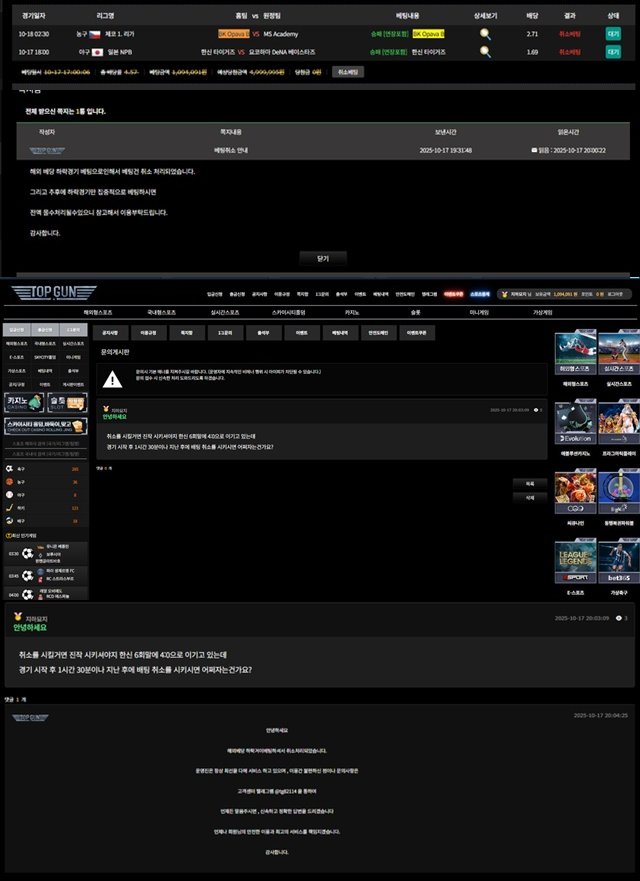Open the 카지노 main menu item

(352, 312)
